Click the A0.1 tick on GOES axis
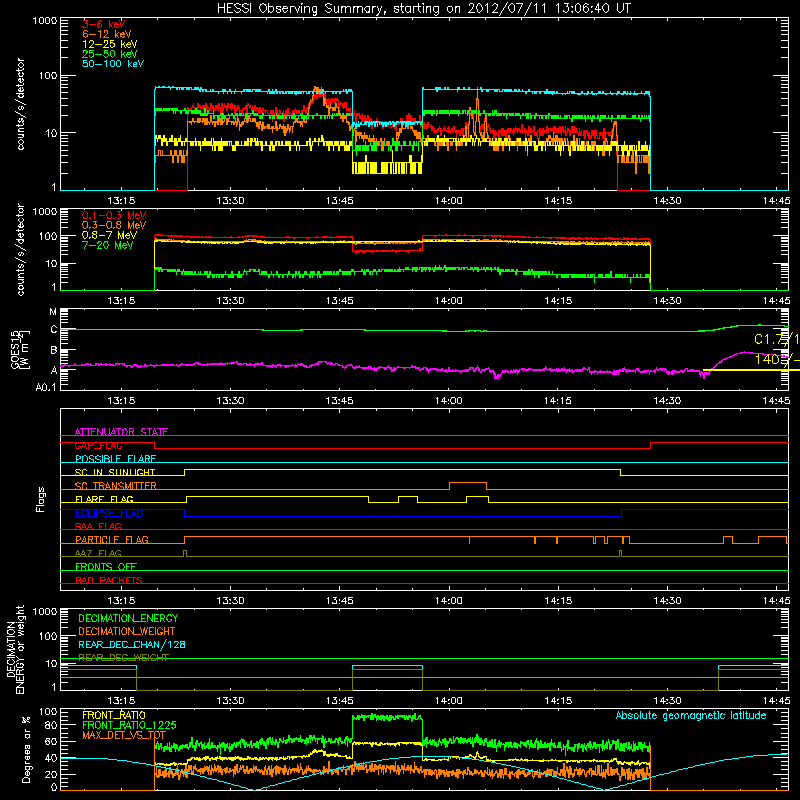 tap(45, 388)
